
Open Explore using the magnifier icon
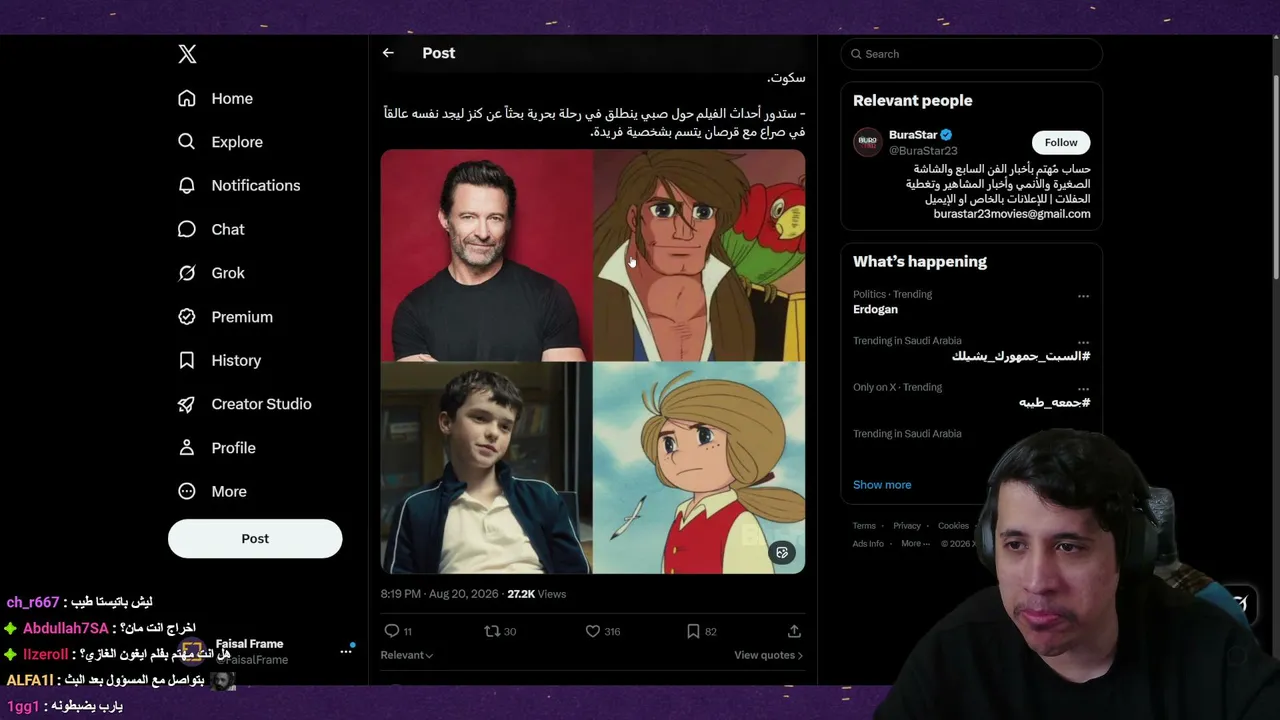point(187,142)
